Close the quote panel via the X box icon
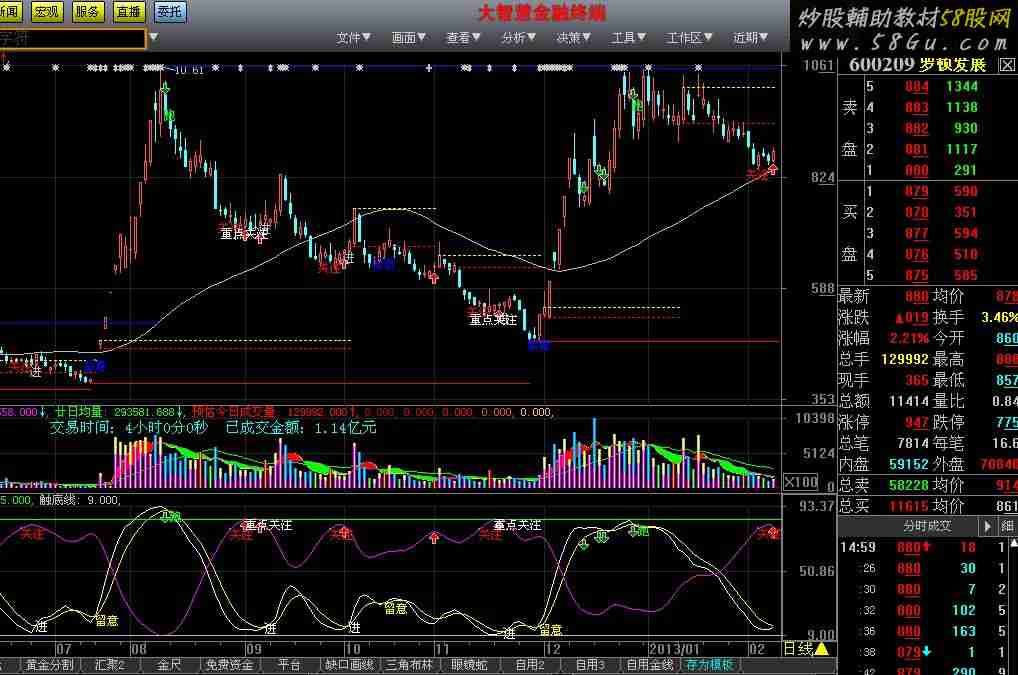The width and height of the screenshot is (1018, 675). pyautogui.click(x=1006, y=65)
